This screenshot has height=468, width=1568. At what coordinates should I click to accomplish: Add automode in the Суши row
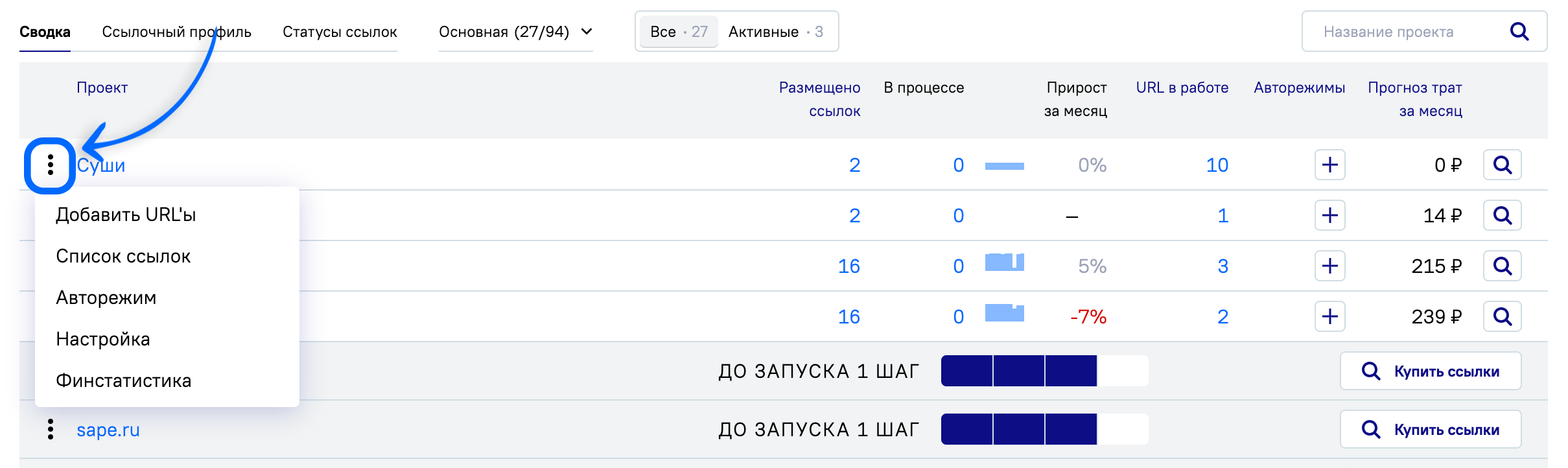click(x=1329, y=165)
